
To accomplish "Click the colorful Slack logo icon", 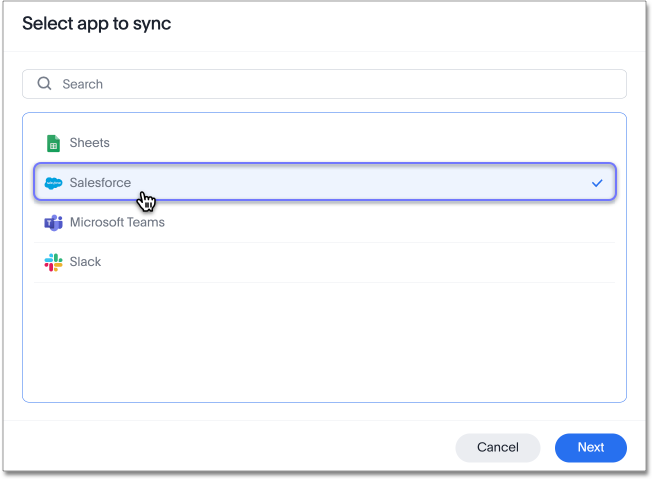I will click(54, 262).
